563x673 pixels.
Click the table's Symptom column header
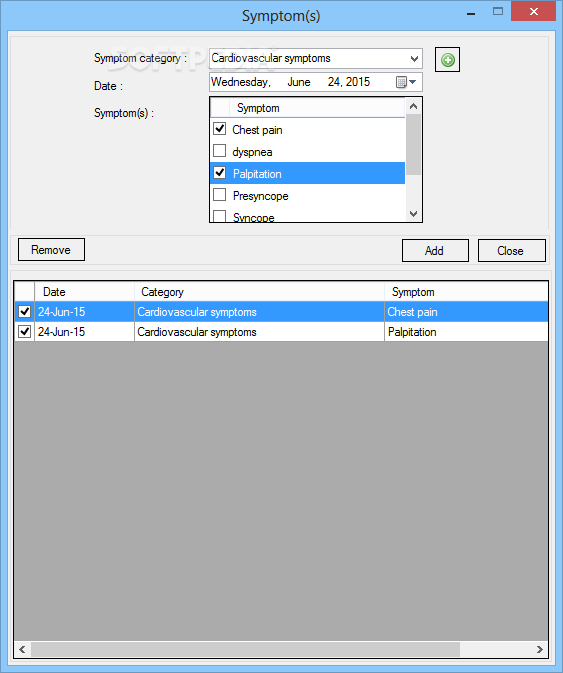pos(466,292)
